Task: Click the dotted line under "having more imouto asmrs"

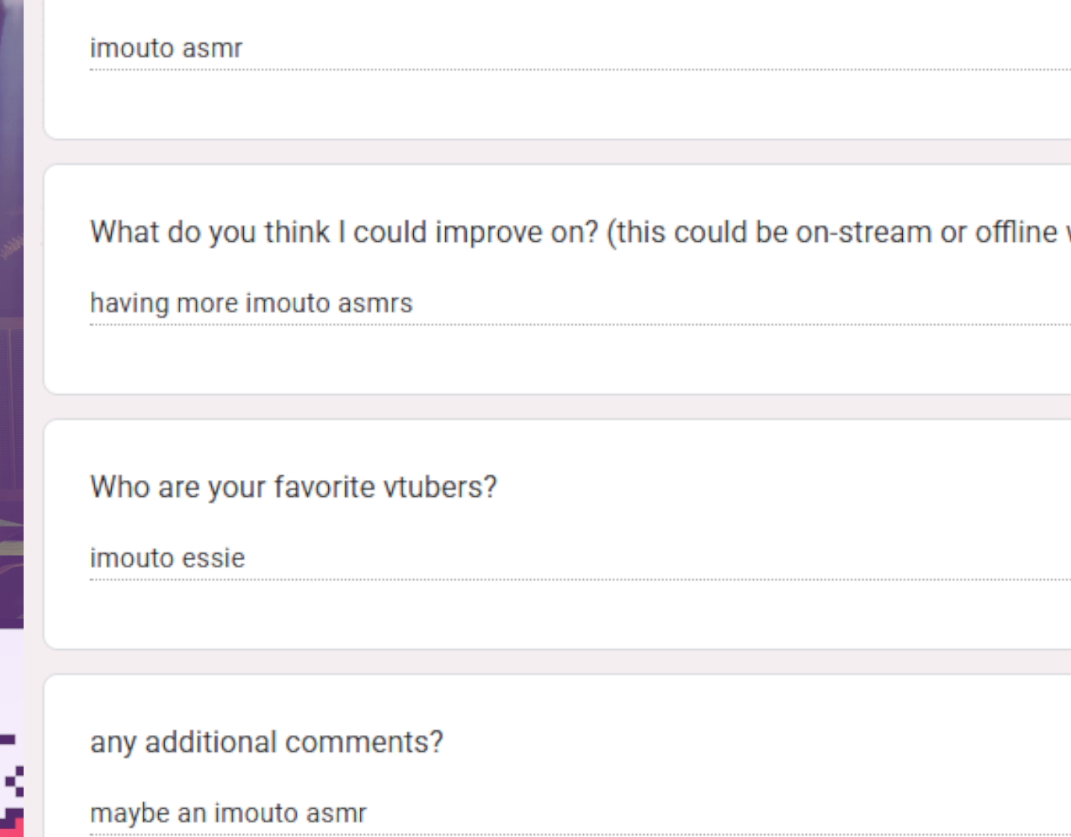Action: coord(581,325)
